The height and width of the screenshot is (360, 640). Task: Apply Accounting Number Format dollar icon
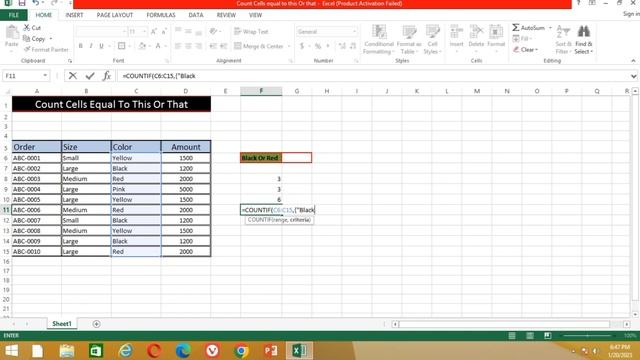(x=302, y=46)
